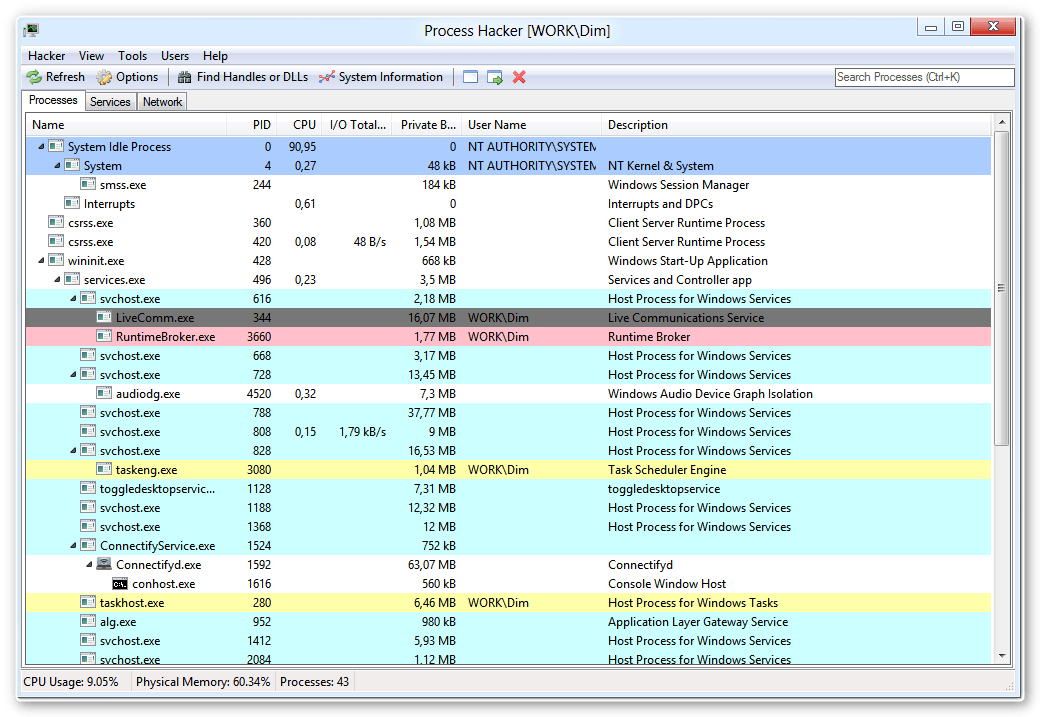Click the find window toolbar icon
The width and height of the screenshot is (1040, 717).
(x=470, y=77)
